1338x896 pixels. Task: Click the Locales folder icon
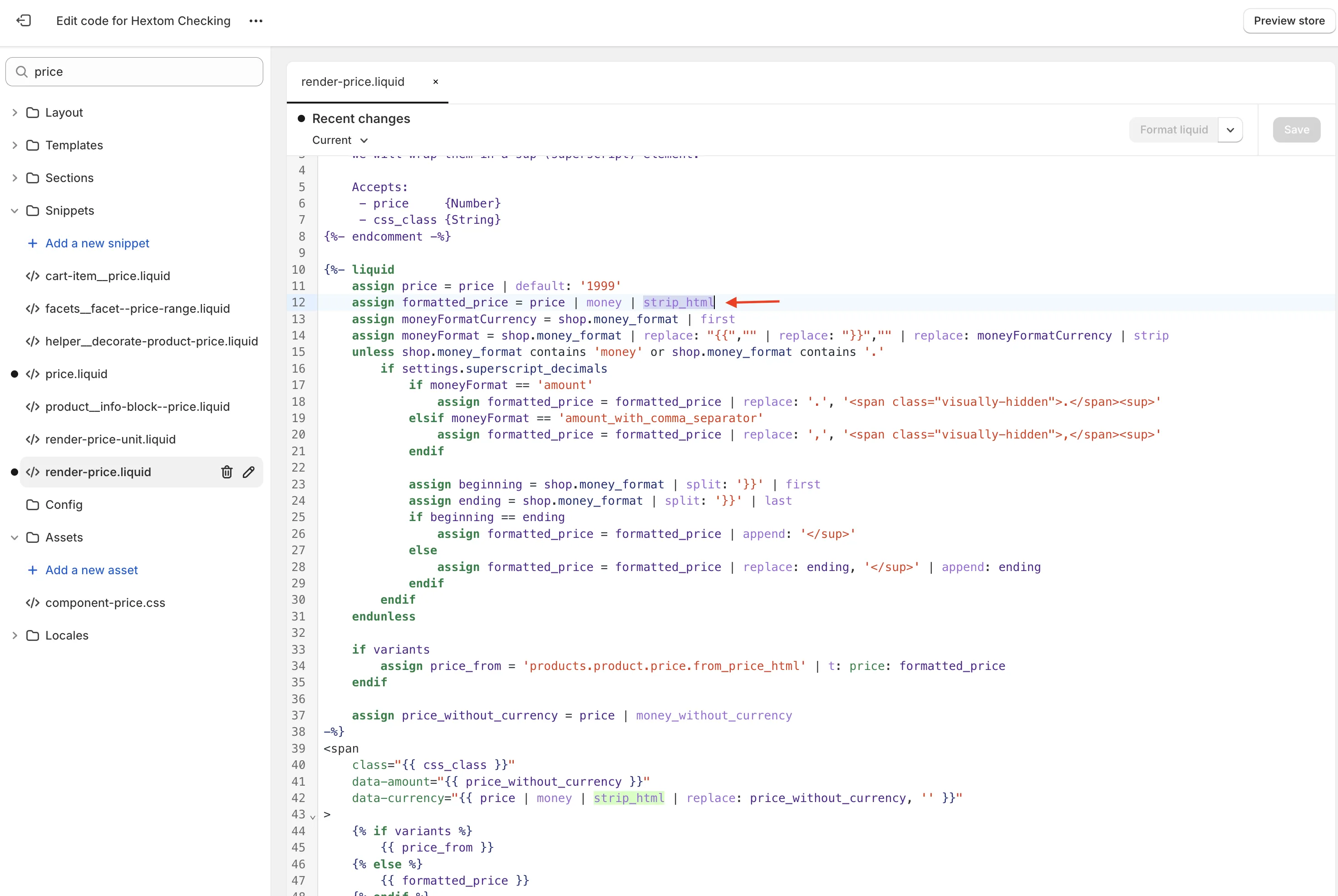33,635
